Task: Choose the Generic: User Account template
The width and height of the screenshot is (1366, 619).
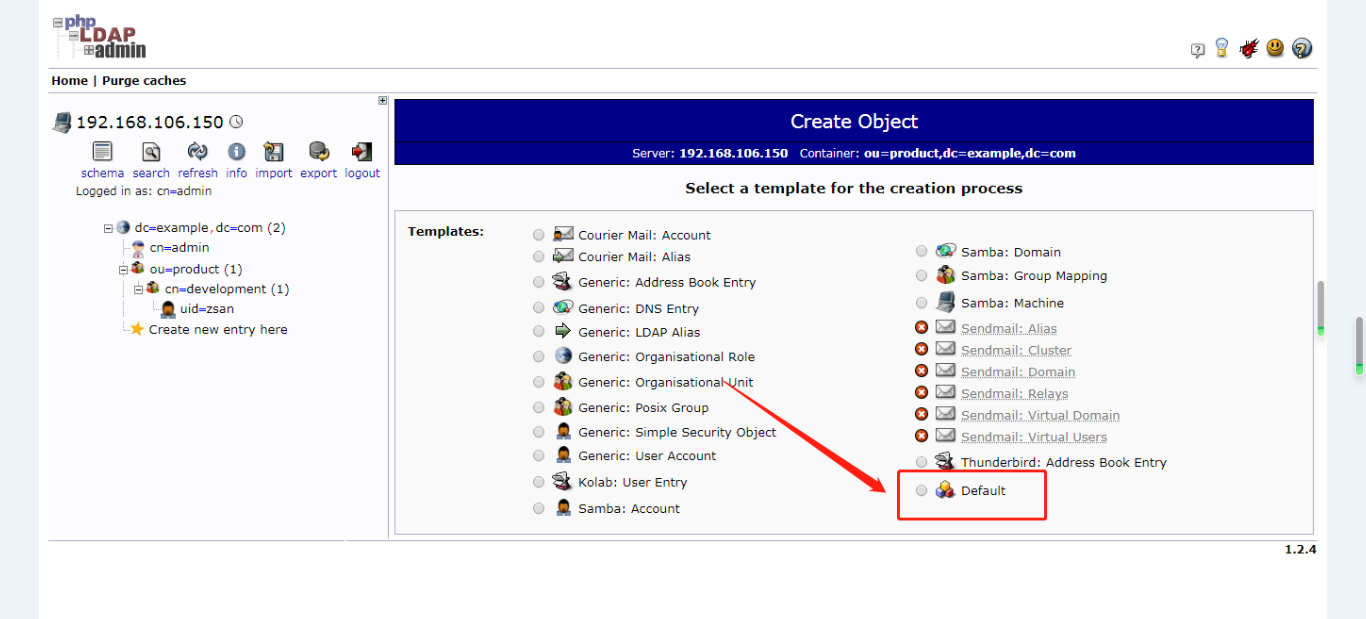Action: point(538,456)
